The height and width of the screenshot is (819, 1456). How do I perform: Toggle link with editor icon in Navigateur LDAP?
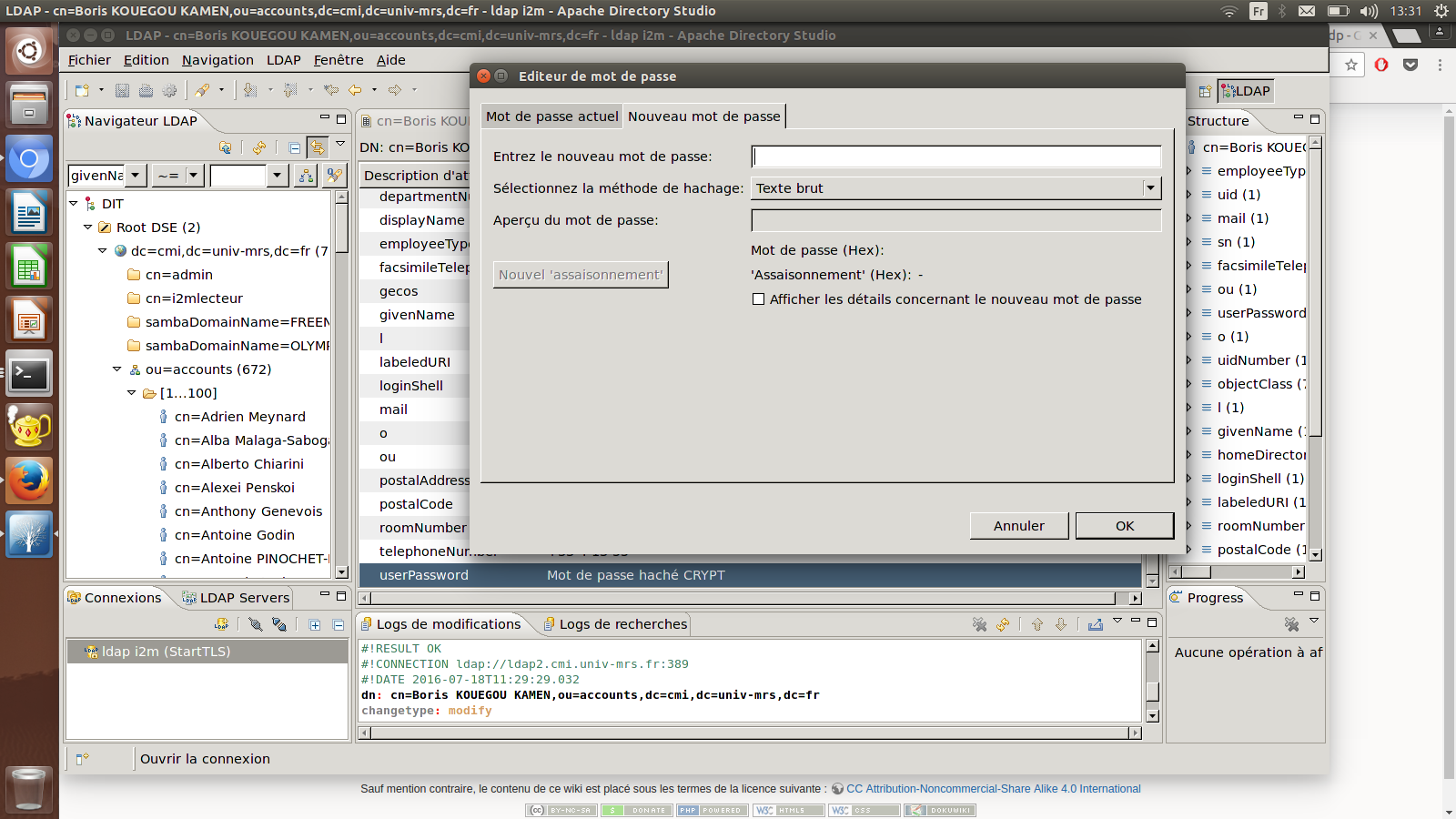[x=317, y=147]
